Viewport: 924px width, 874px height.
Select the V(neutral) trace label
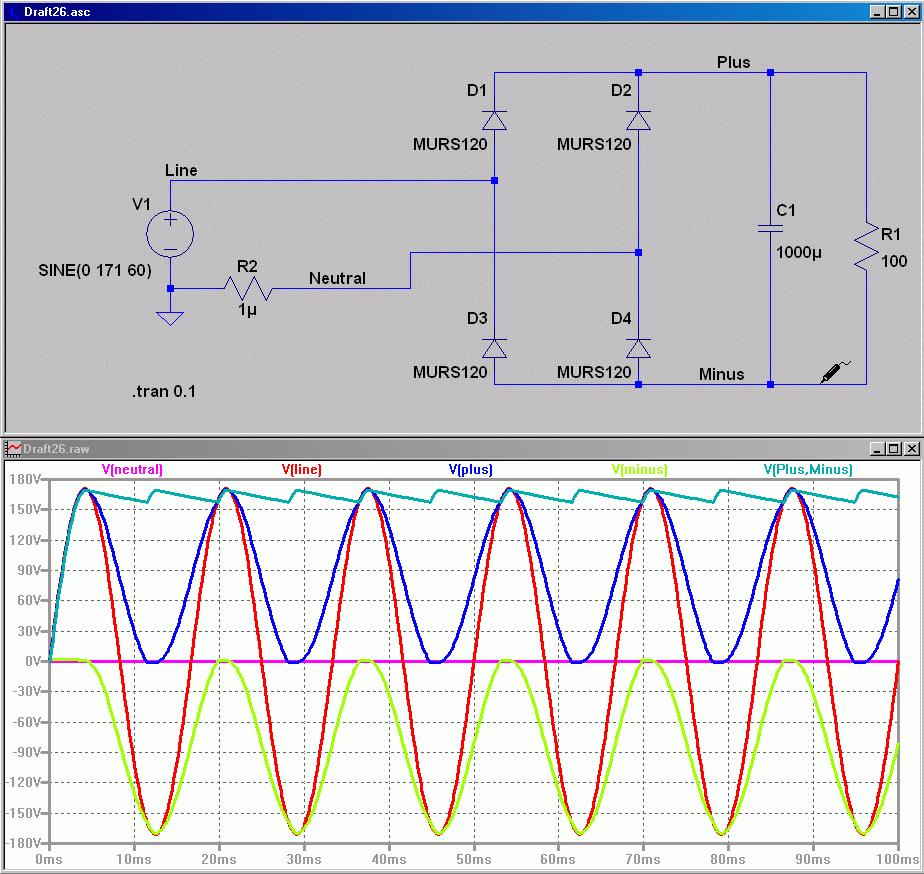click(x=132, y=470)
